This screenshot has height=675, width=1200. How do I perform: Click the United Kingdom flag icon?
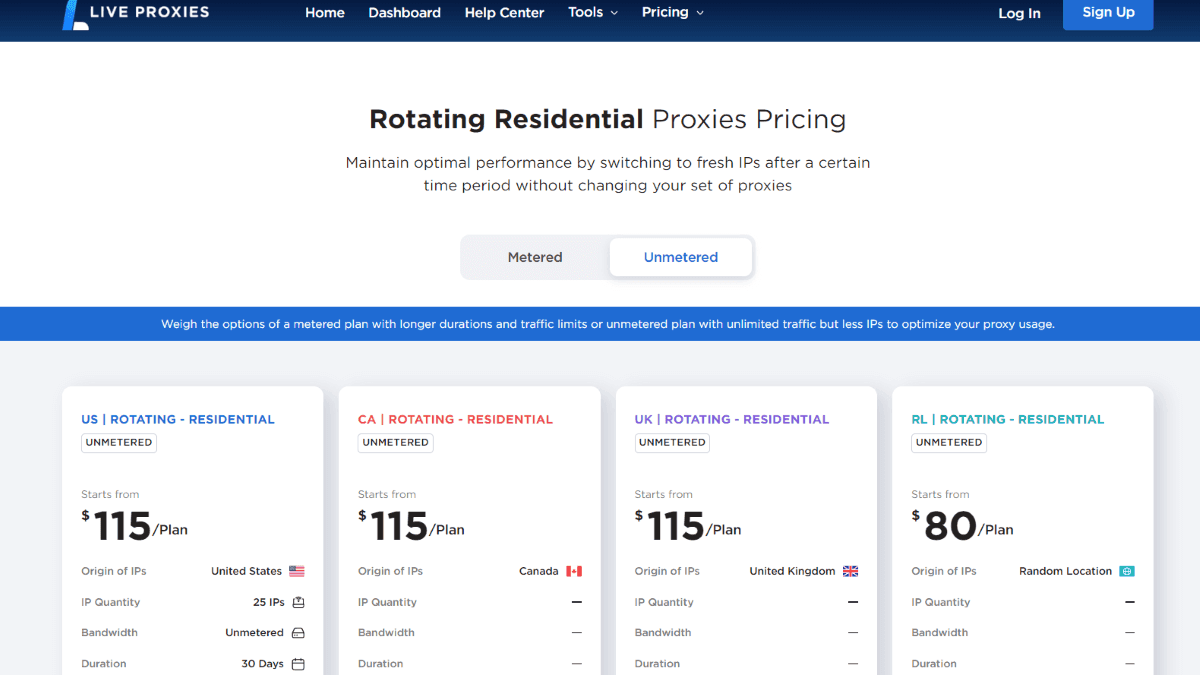[x=851, y=571]
